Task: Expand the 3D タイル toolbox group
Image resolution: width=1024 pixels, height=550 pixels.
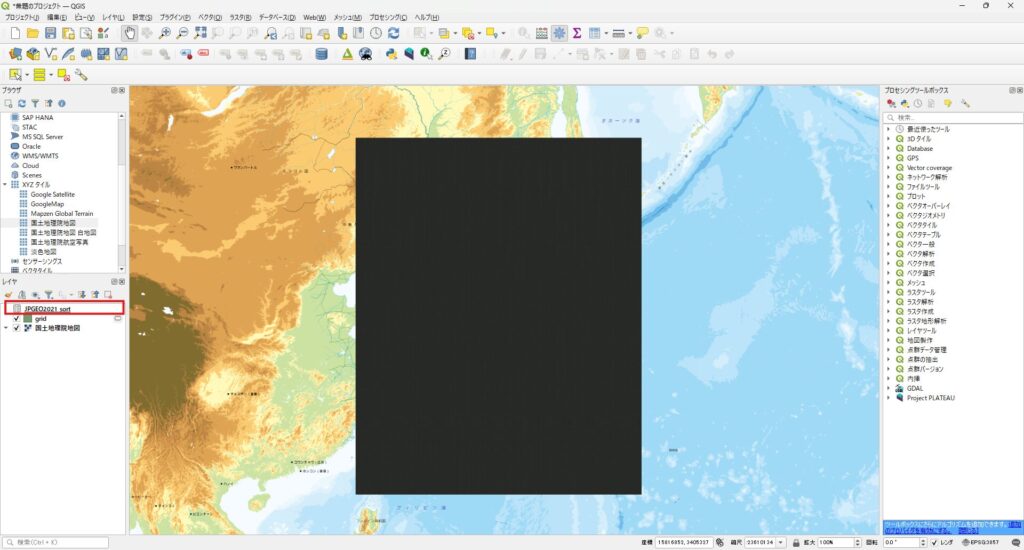Action: point(888,138)
